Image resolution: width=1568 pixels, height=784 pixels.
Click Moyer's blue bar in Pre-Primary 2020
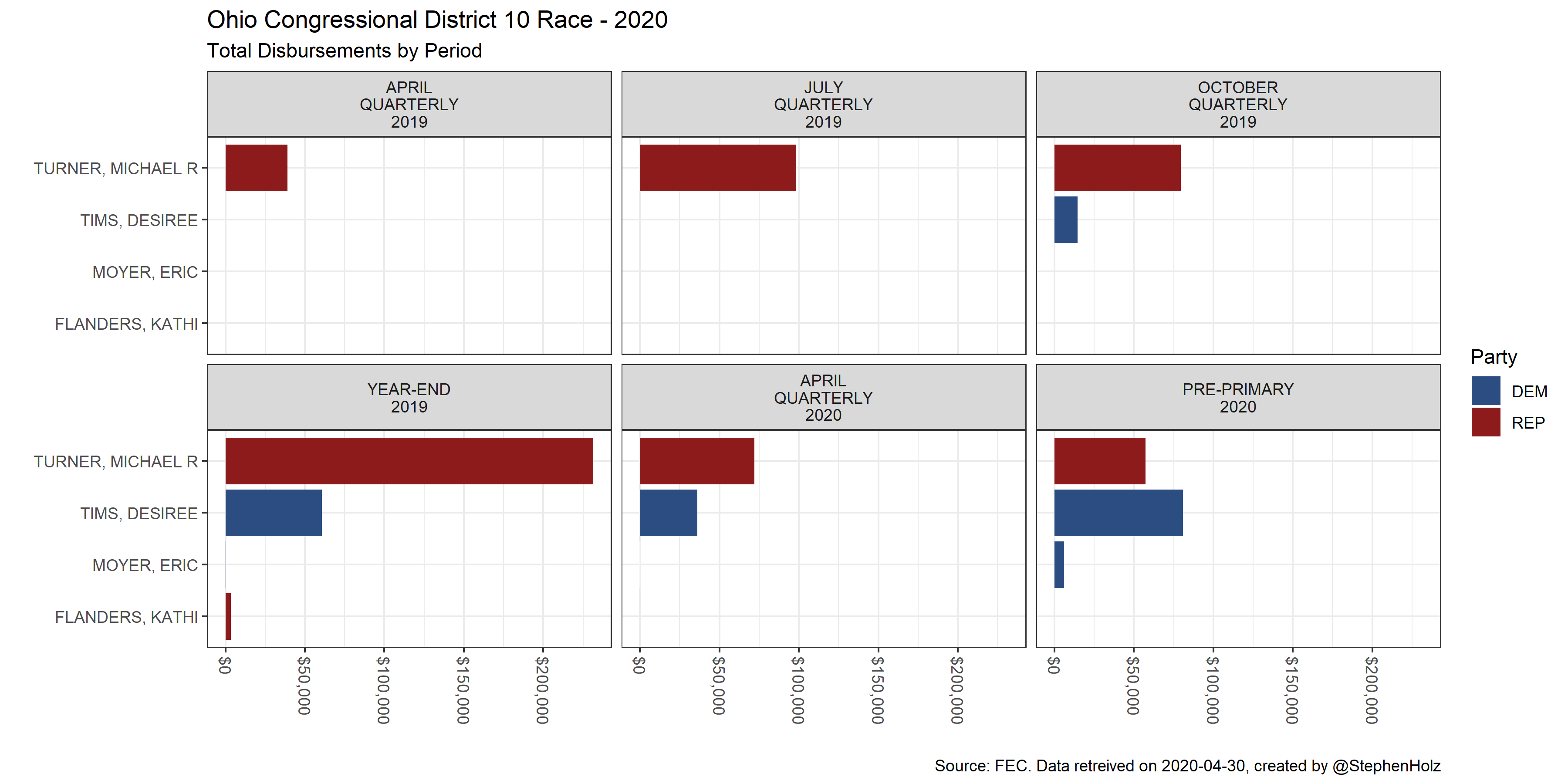[1059, 564]
